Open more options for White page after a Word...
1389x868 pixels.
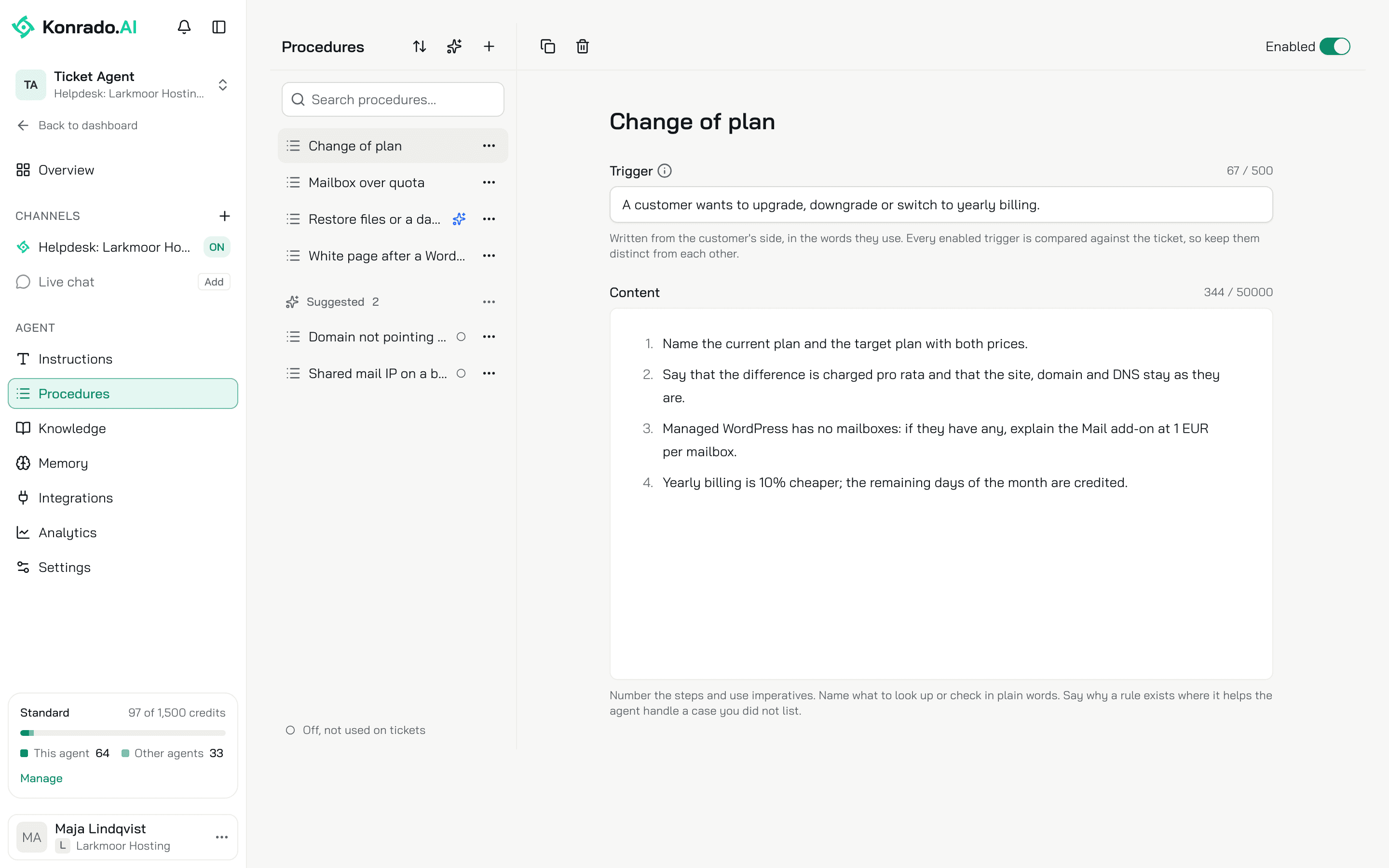[x=489, y=256]
